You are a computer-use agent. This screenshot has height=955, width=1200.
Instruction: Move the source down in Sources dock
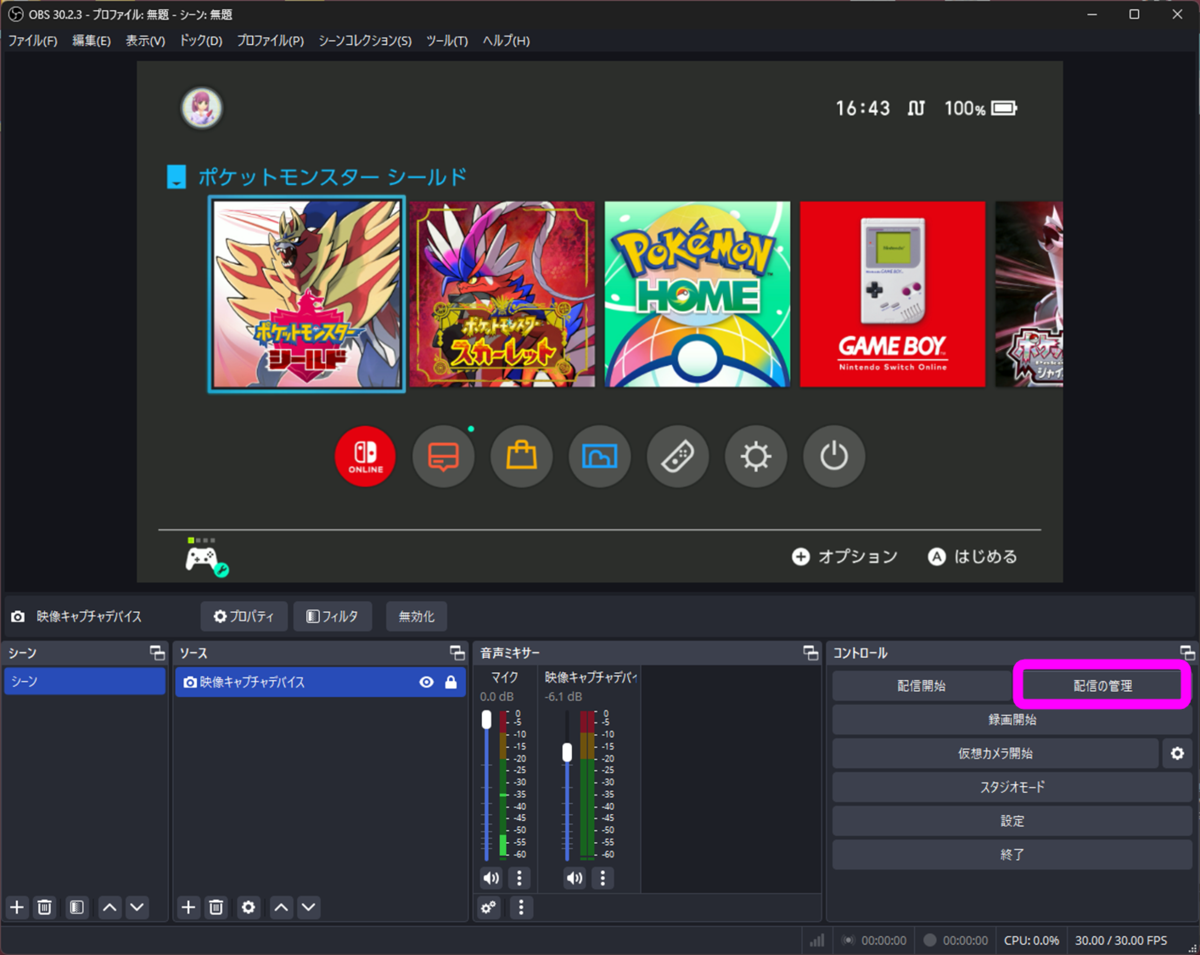pyautogui.click(x=309, y=907)
